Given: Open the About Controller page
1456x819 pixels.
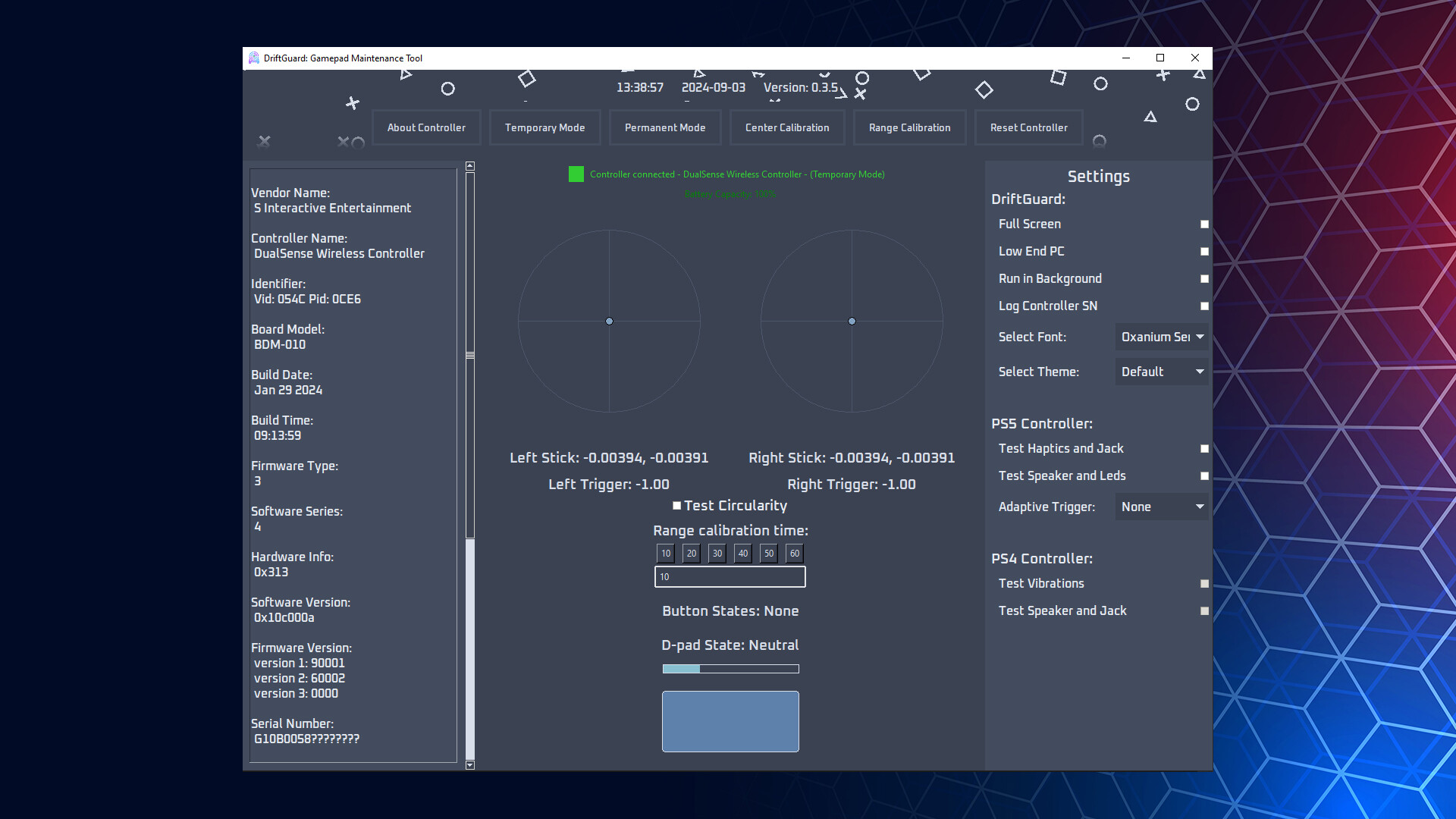Looking at the screenshot, I should (426, 127).
